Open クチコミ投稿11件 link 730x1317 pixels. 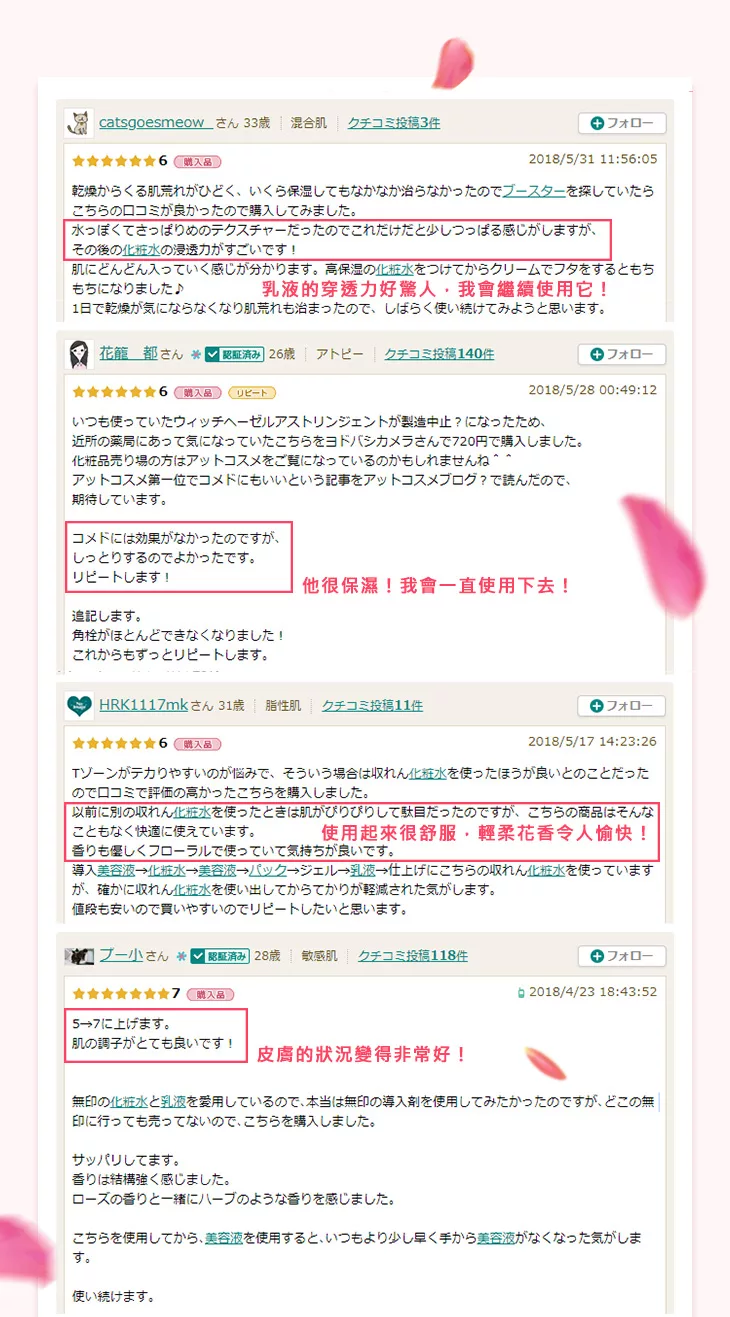[x=372, y=706]
